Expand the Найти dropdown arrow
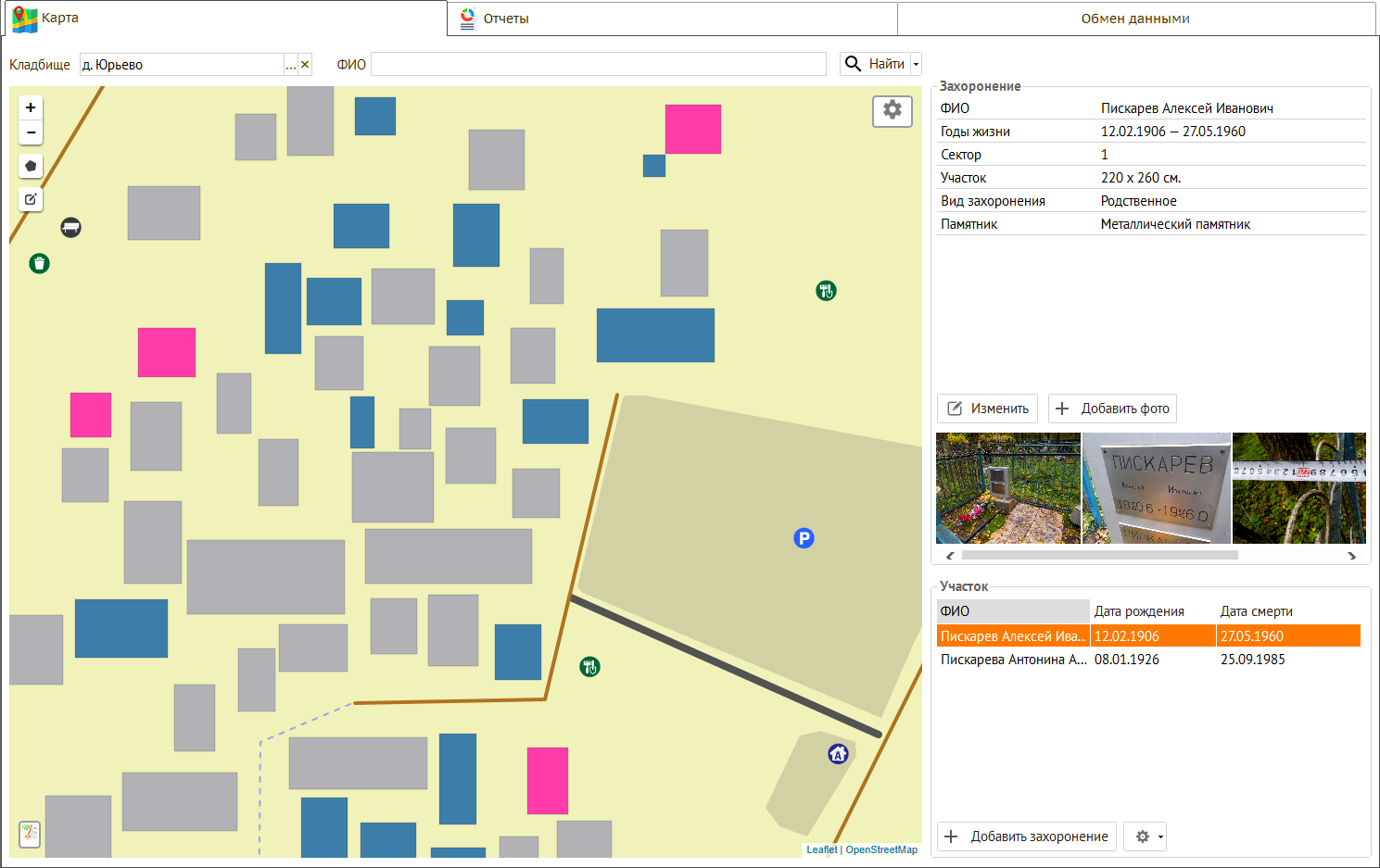The height and width of the screenshot is (868, 1380). (x=917, y=64)
